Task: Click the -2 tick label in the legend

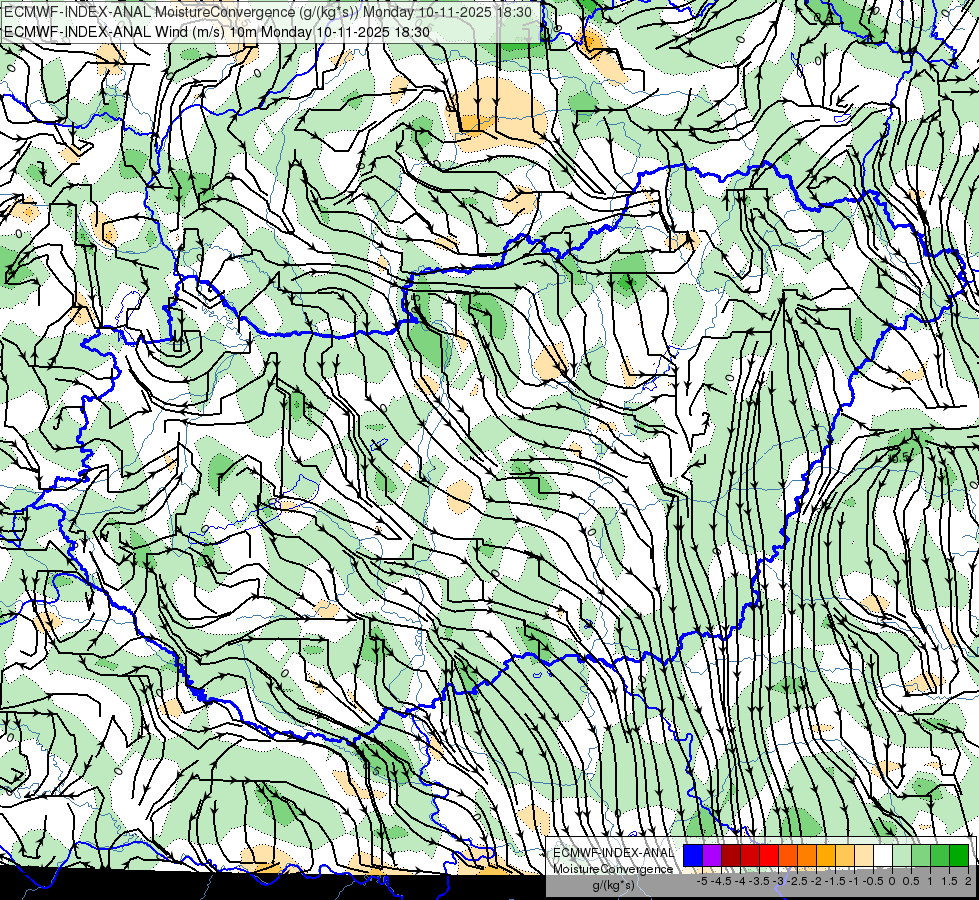Action: coord(816,881)
